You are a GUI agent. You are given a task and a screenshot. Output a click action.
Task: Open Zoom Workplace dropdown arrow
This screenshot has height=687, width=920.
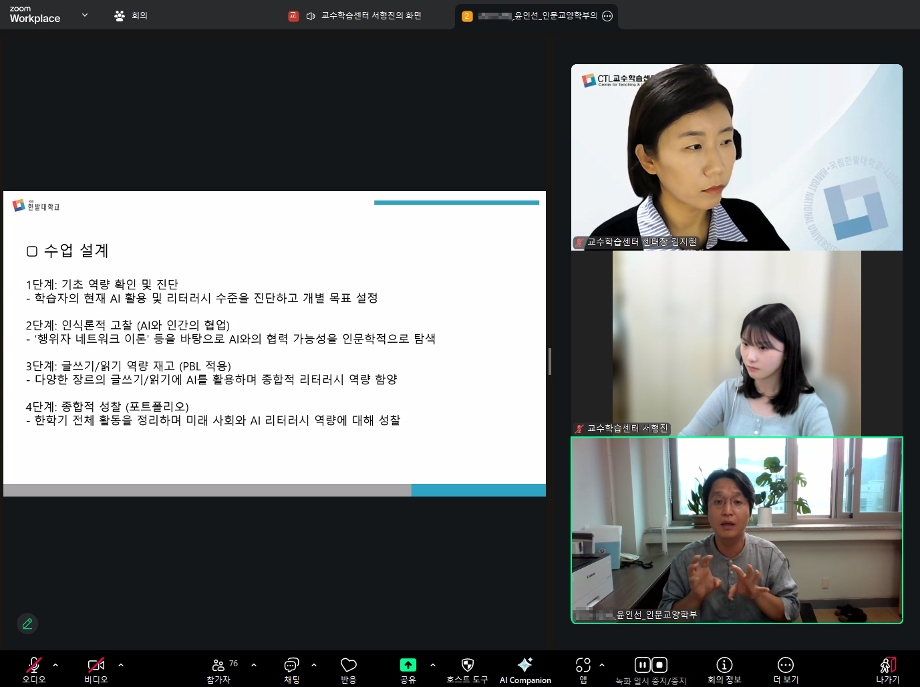point(84,15)
